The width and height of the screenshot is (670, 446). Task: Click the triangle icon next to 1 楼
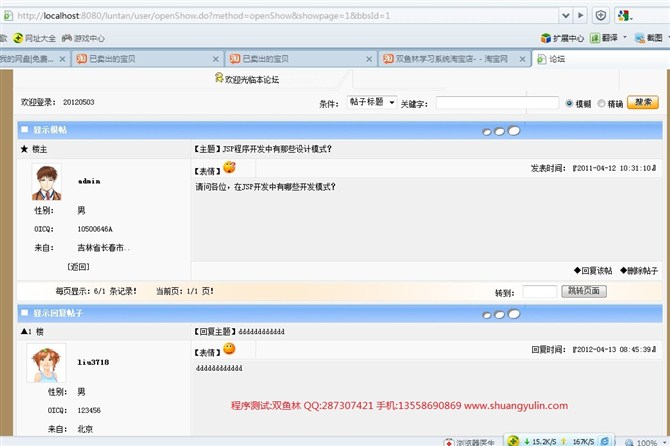pyautogui.click(x=24, y=331)
